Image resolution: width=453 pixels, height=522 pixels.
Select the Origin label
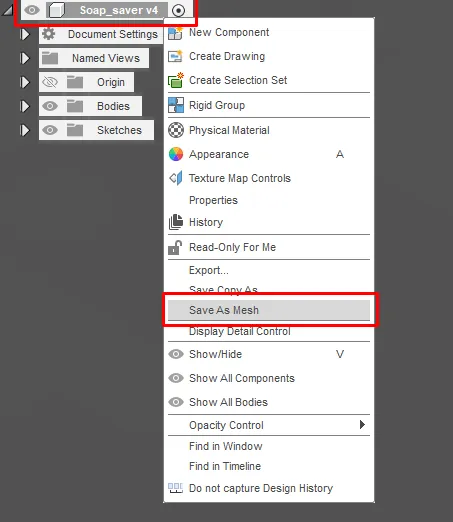[x=111, y=82]
